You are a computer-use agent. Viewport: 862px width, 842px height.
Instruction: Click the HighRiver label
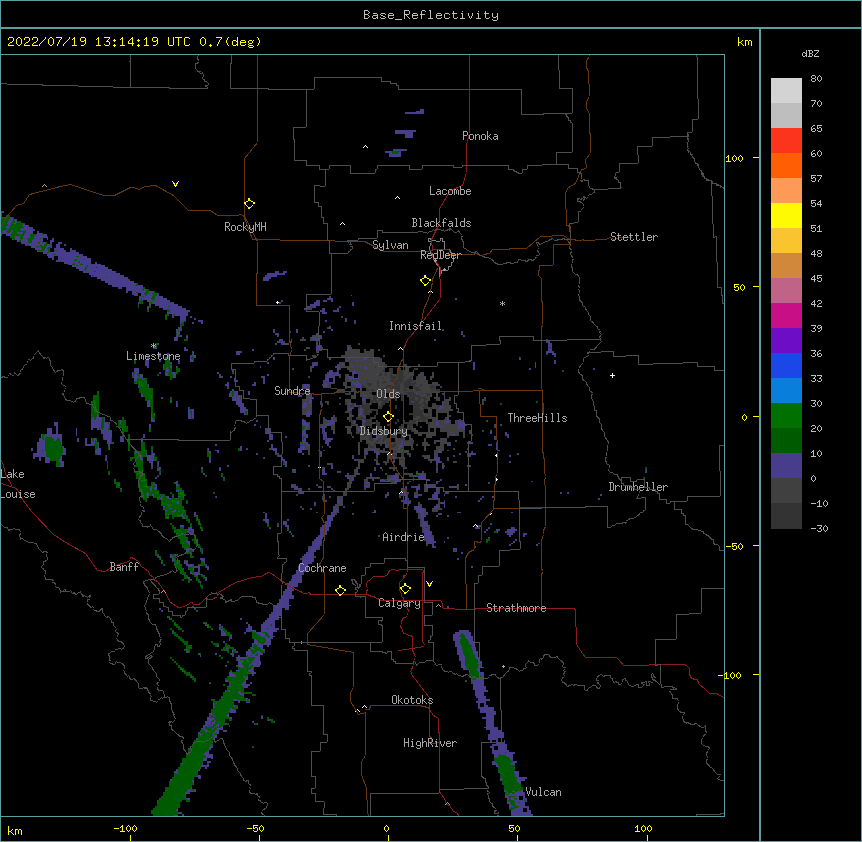(x=430, y=743)
